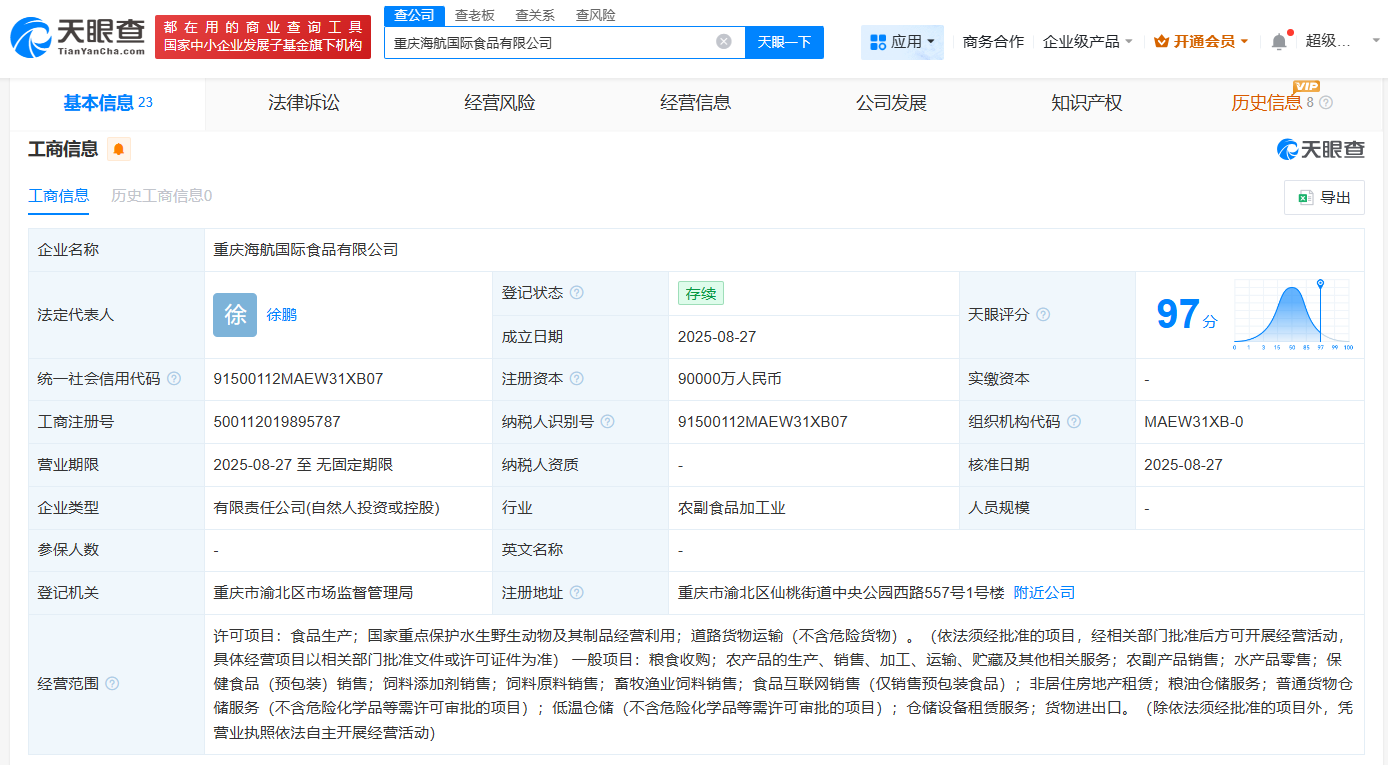This screenshot has width=1388, height=765.
Task: Clear the search box with the X icon
Action: 723,42
